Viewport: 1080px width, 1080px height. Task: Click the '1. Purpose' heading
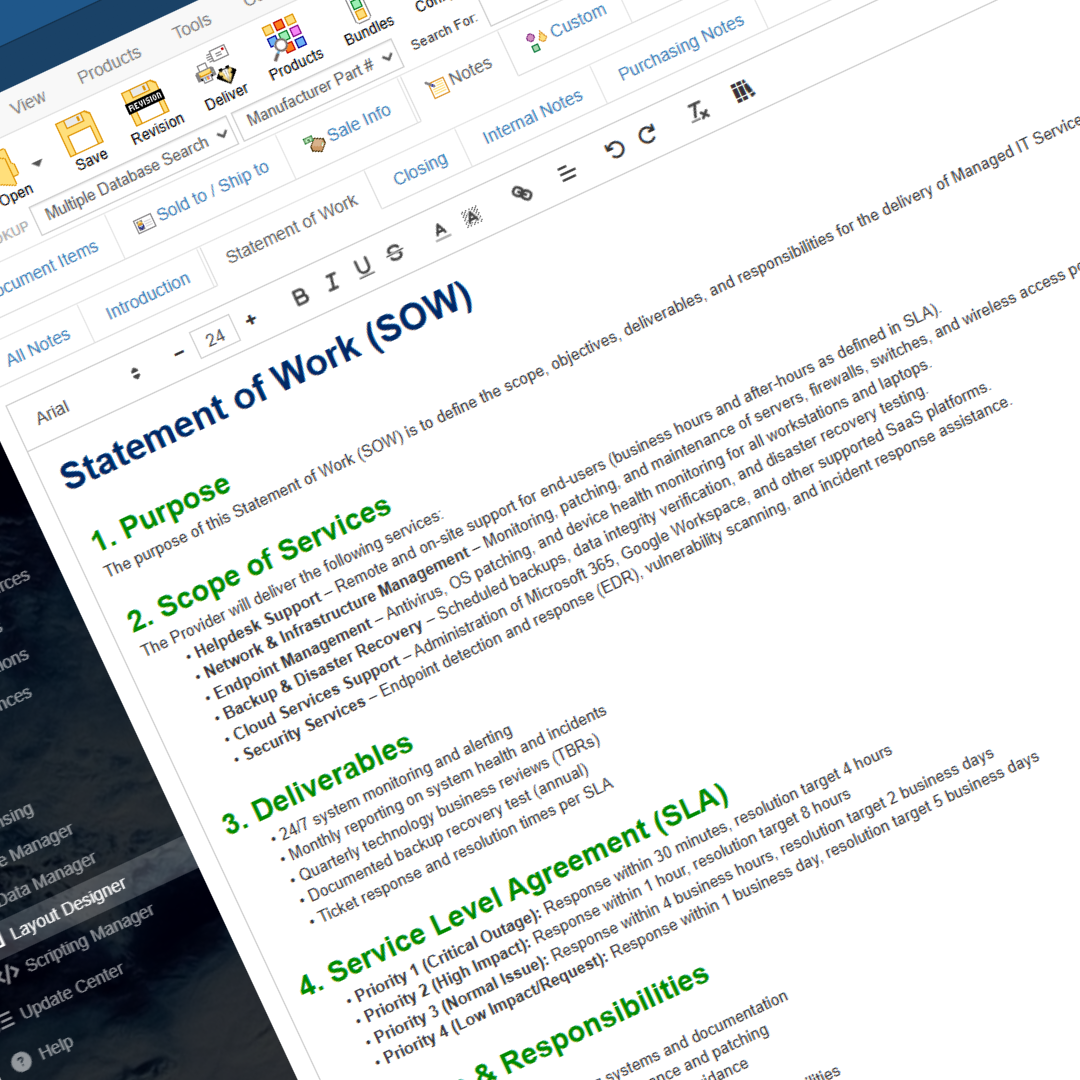(x=160, y=513)
